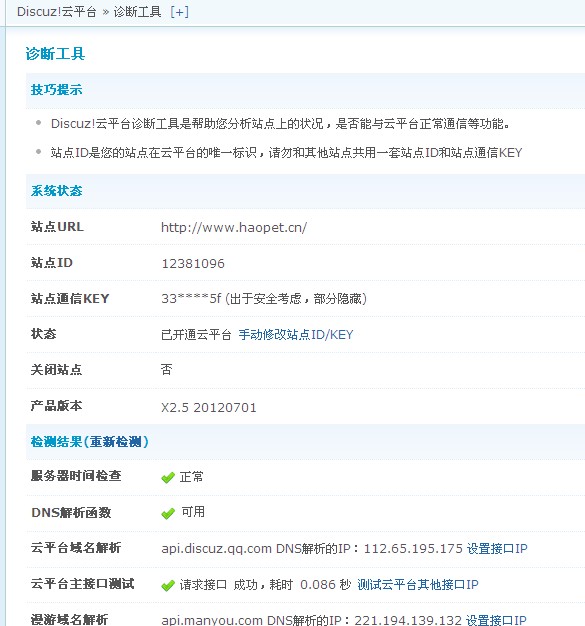
Task: Open Discuz!云平台 breadcrumb text
Action: pyautogui.click(x=57, y=12)
